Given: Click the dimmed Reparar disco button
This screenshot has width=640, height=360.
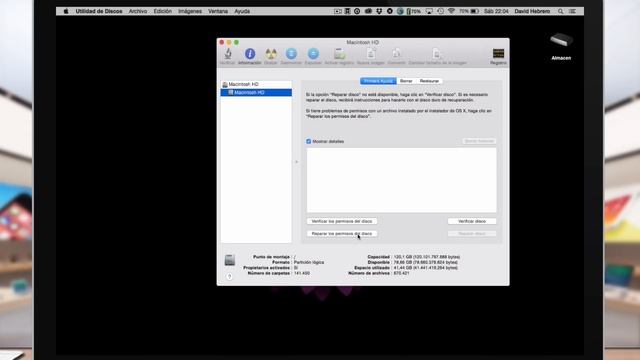Looking at the screenshot, I should click(472, 234).
